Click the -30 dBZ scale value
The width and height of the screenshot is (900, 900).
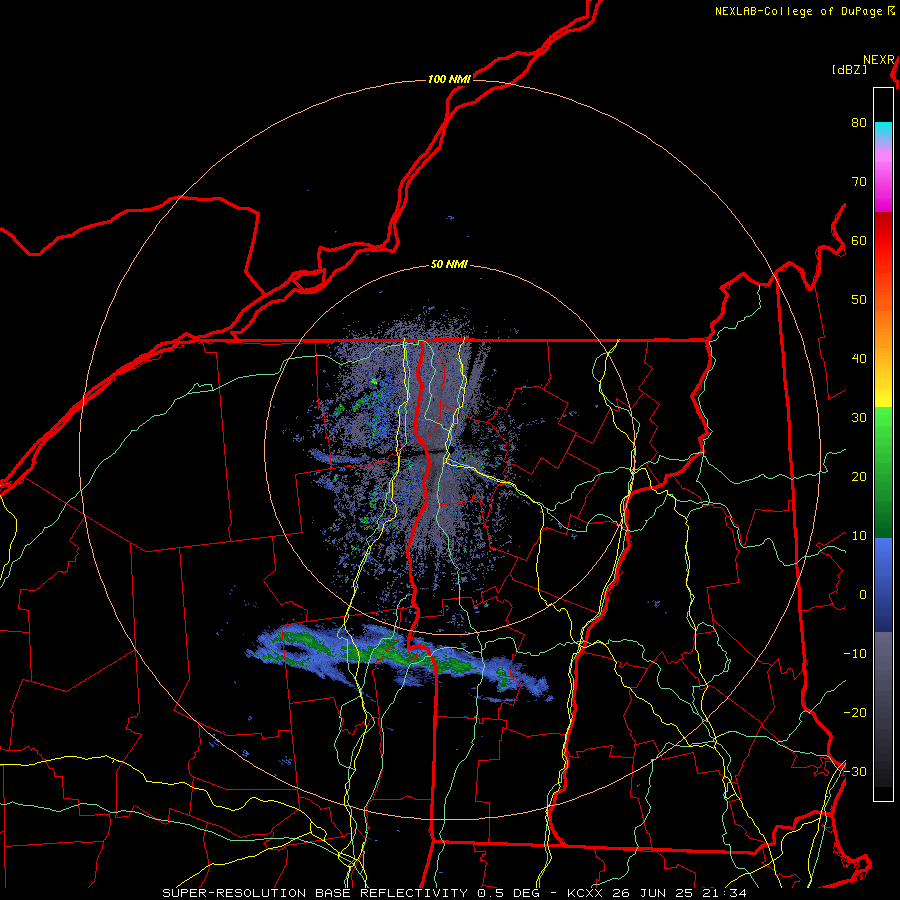pos(855,772)
